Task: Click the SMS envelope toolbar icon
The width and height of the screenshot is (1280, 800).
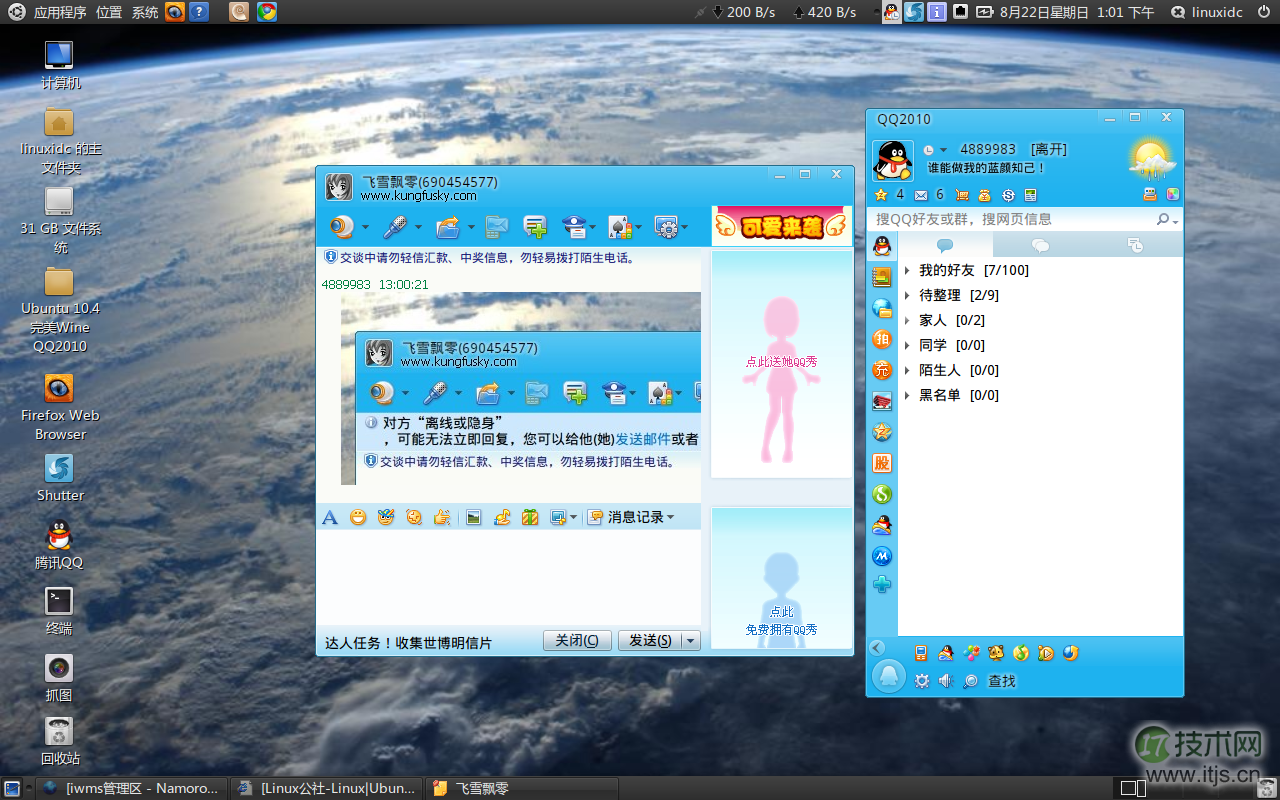Action: 497,227
